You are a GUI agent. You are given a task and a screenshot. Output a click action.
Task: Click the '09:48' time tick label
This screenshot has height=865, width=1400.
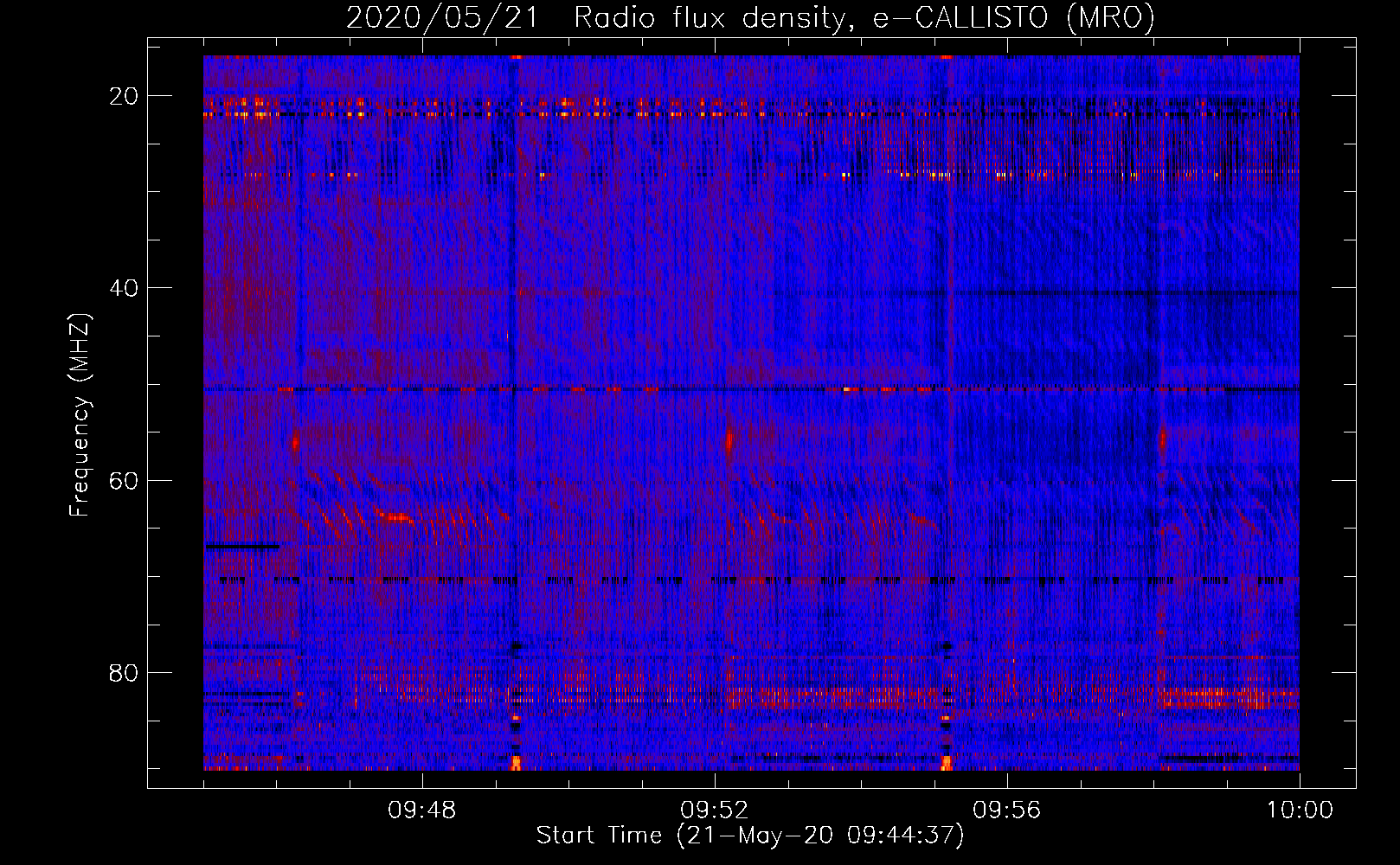[422, 811]
